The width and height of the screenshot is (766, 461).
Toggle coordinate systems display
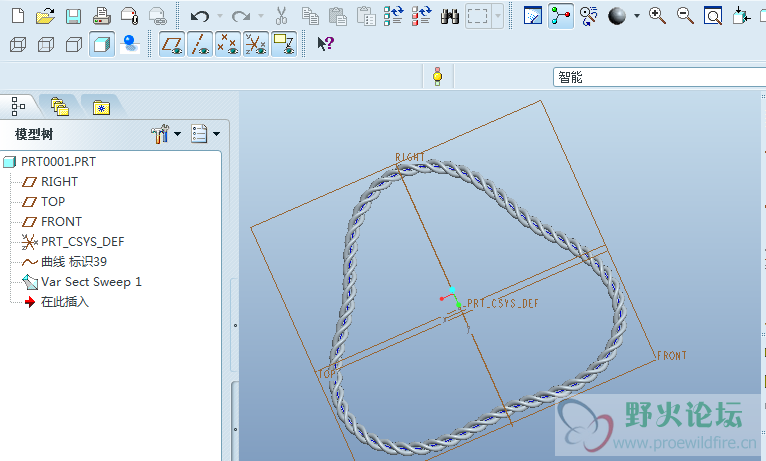point(256,44)
